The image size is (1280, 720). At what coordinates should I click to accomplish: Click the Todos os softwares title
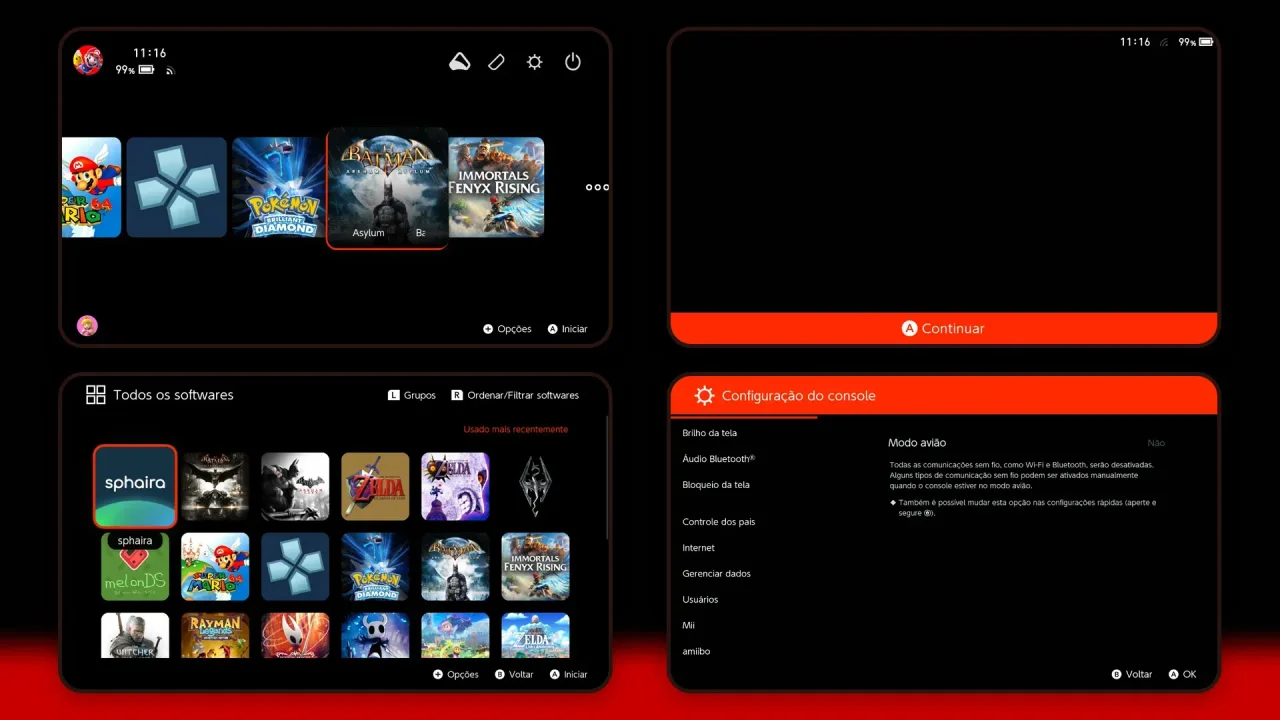click(x=173, y=395)
